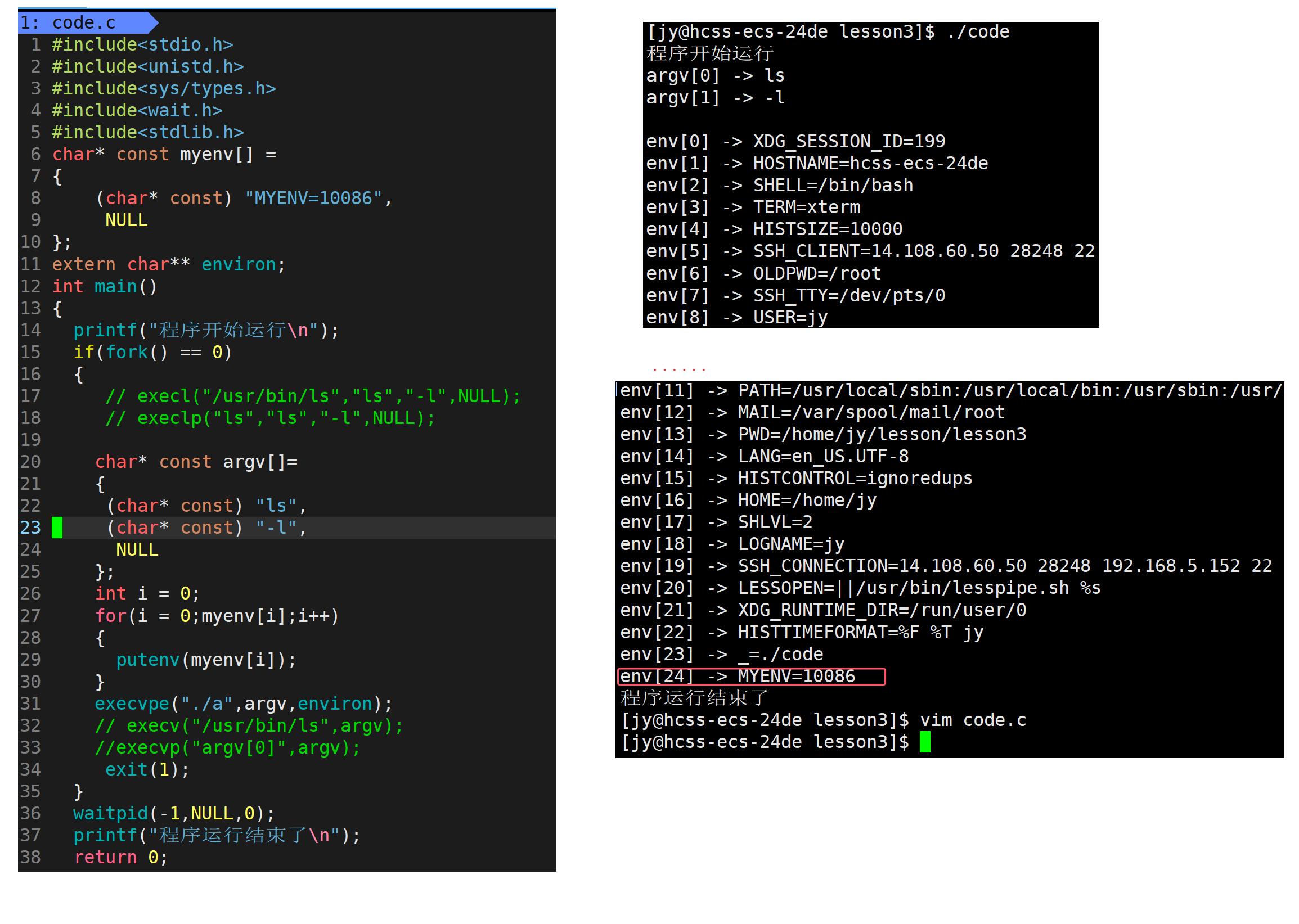Click the "MYENV=10086" string literal in code
Image resolution: width=1299 pixels, height=924 pixels.
pyautogui.click(x=313, y=198)
